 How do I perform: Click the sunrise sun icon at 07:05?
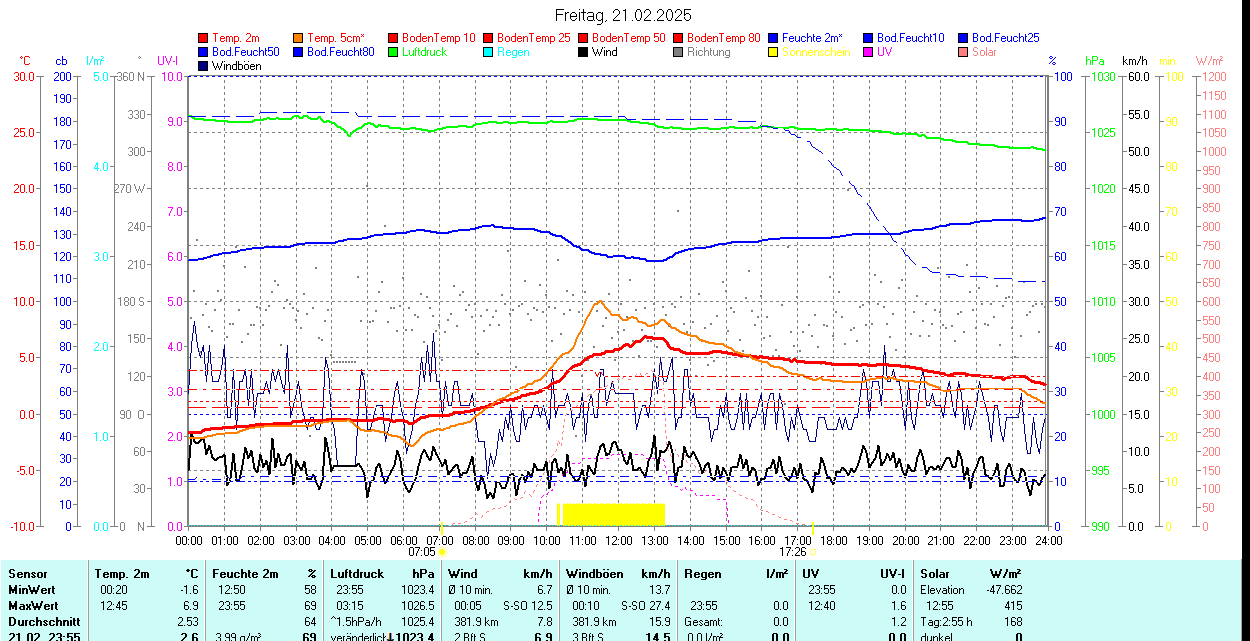443,551
